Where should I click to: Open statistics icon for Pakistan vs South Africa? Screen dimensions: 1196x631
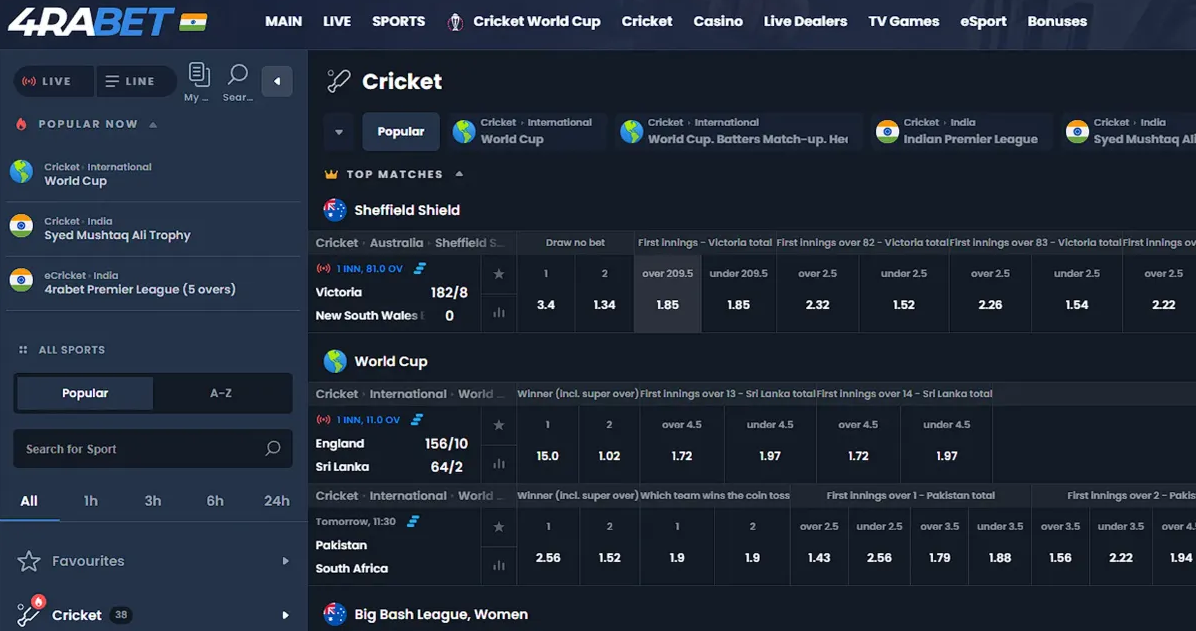(x=498, y=566)
